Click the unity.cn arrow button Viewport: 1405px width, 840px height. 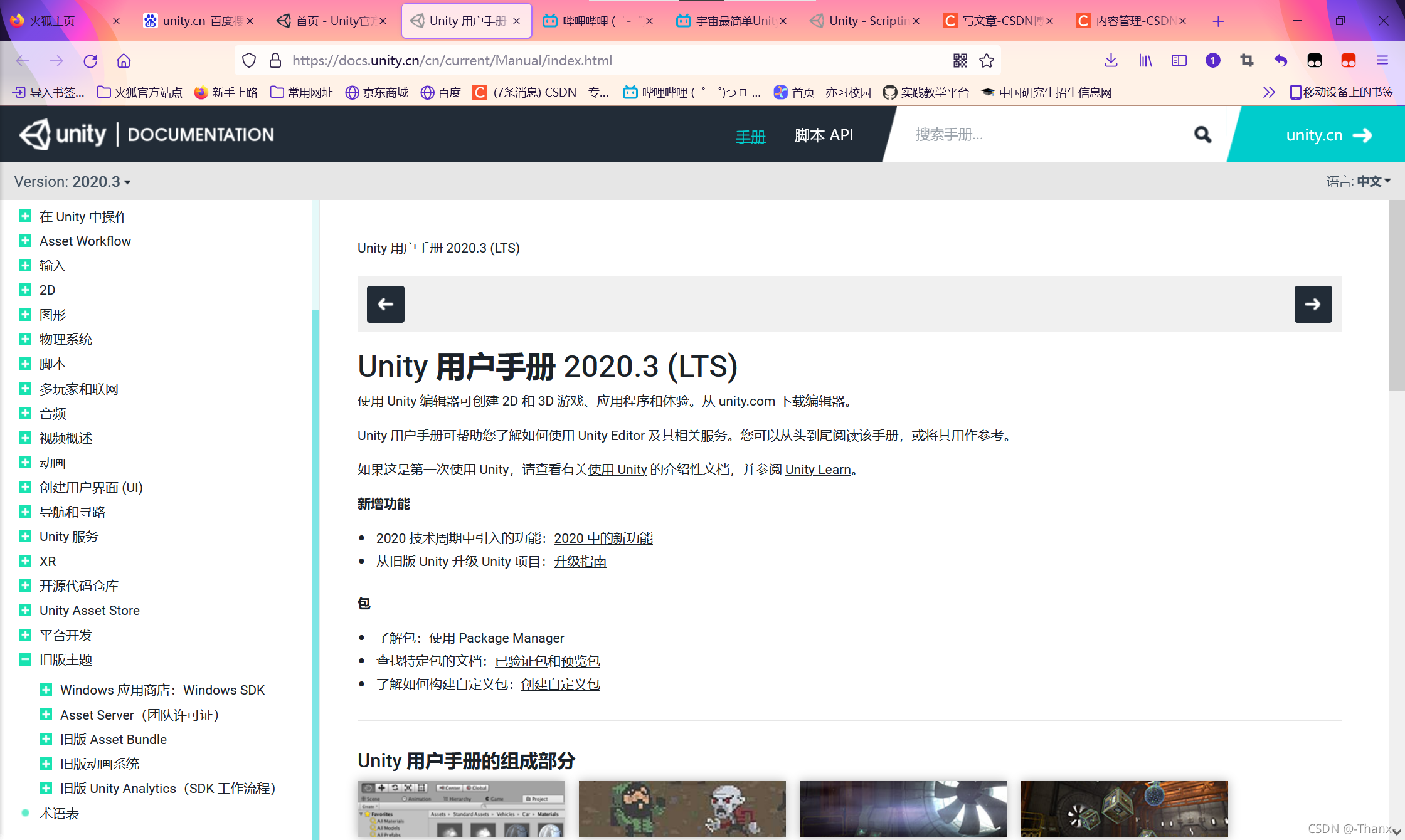[1328, 135]
